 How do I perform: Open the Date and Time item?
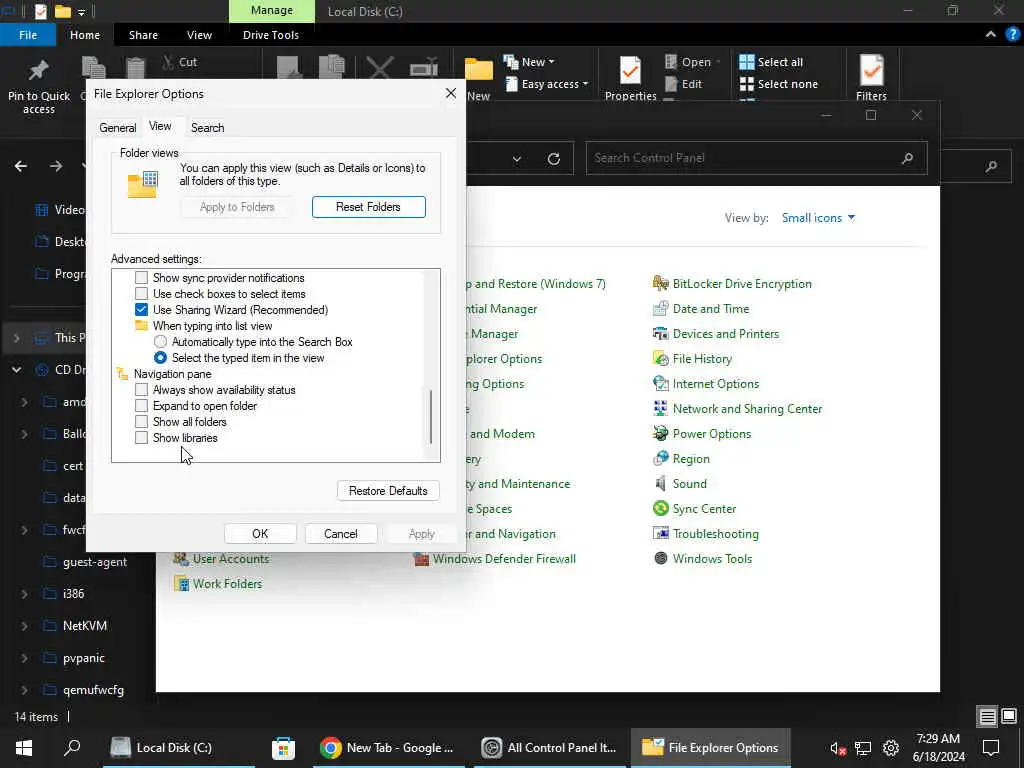tap(701, 308)
